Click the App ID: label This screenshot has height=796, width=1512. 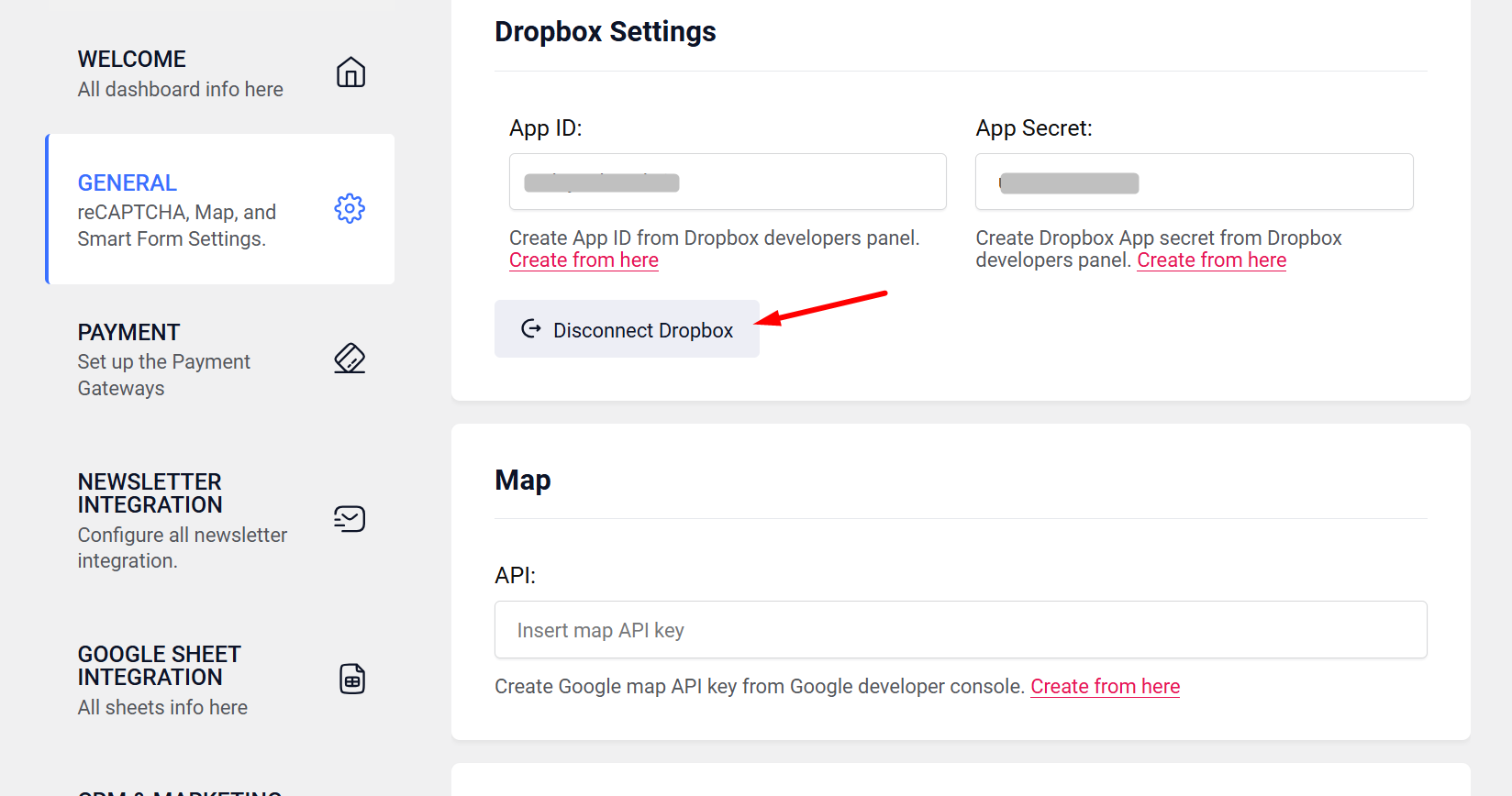pos(546,128)
